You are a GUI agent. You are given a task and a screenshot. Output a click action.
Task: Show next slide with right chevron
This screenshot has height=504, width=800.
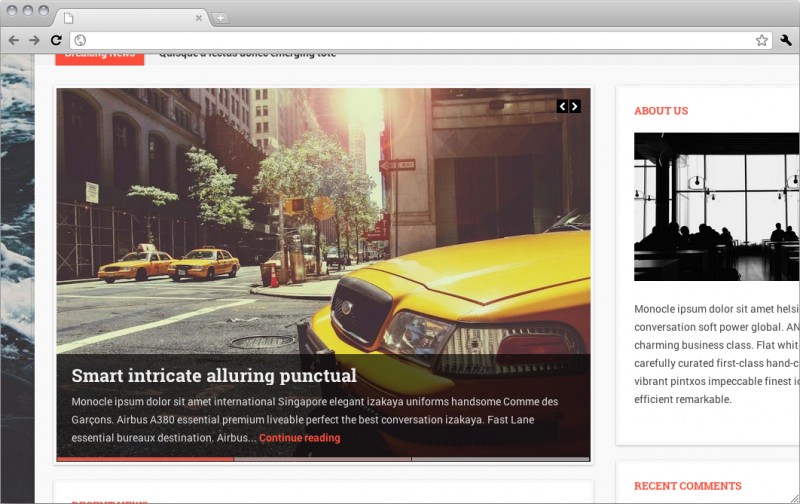575,106
